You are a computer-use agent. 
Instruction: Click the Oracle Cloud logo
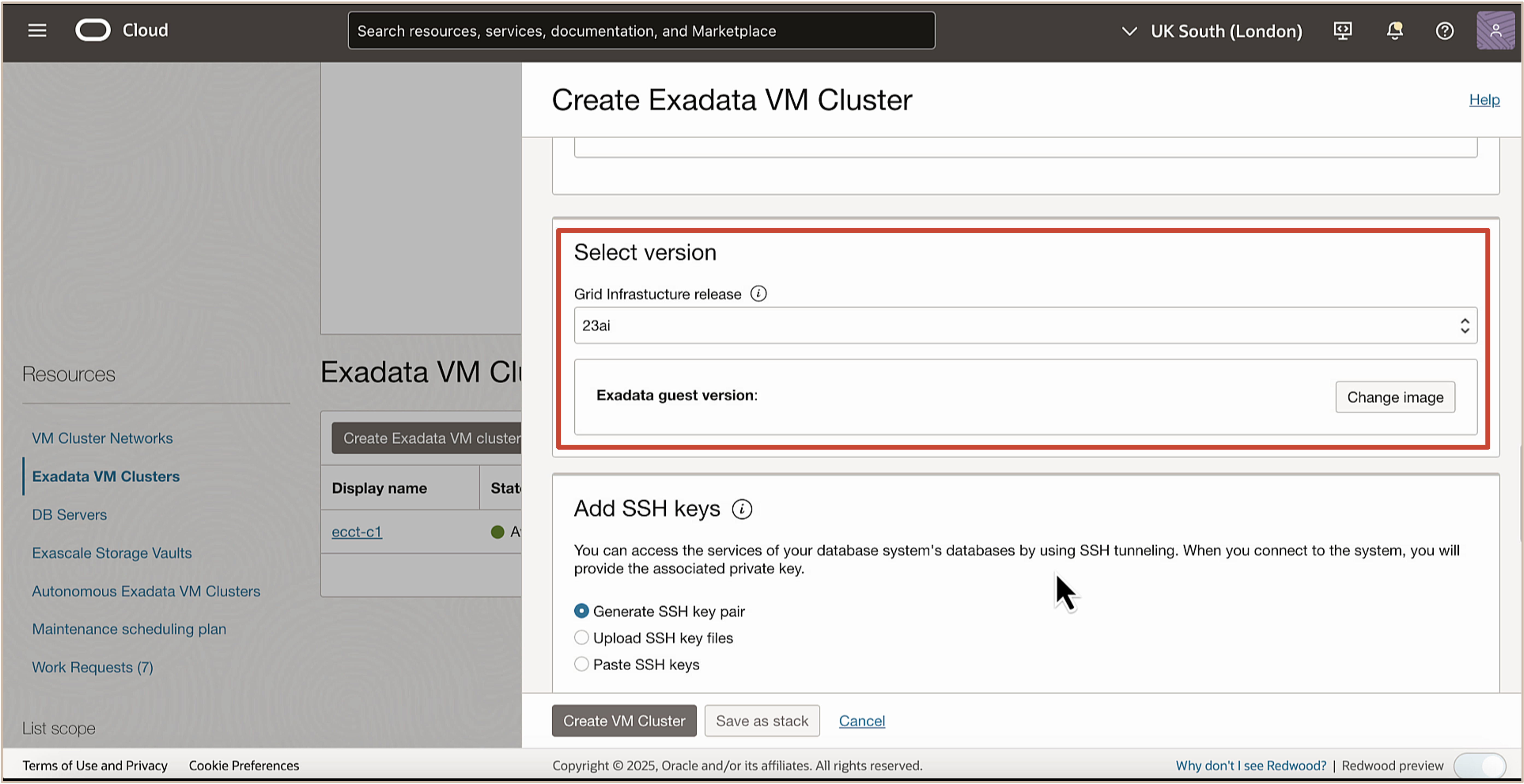point(93,30)
